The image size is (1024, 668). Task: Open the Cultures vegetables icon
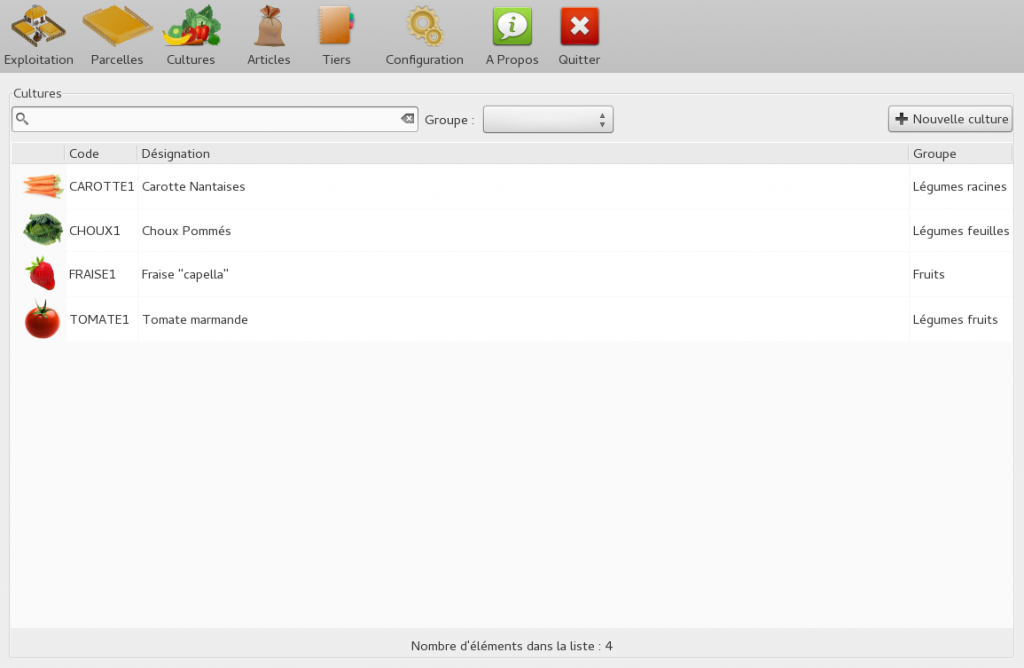[x=191, y=26]
